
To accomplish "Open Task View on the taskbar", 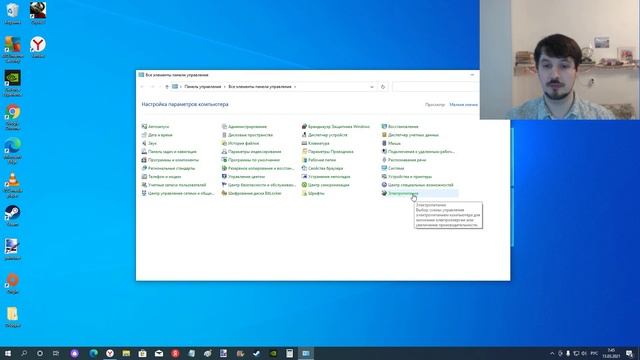I will [x=56, y=353].
